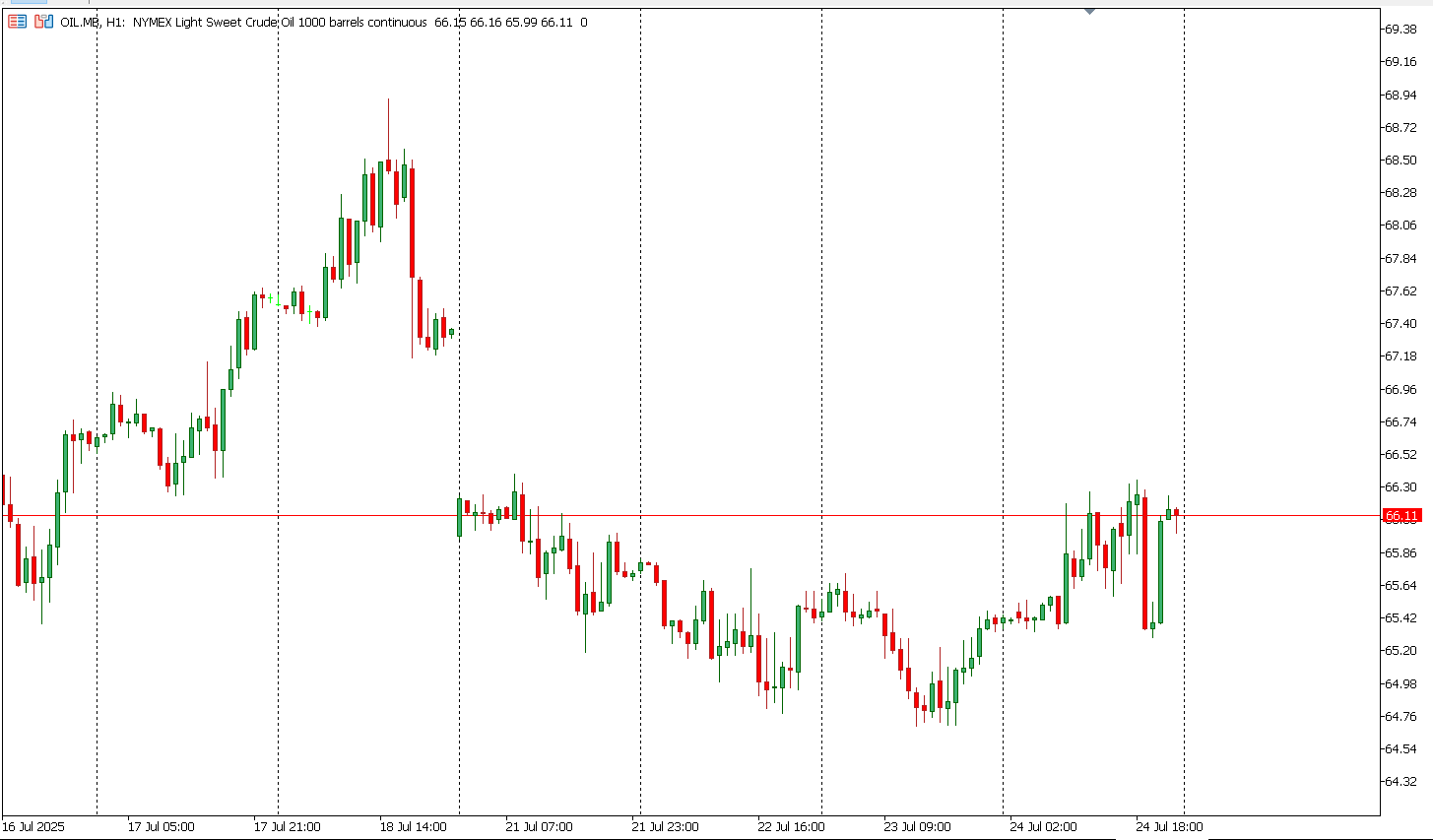Select the 68.50 price axis label
Image resolution: width=1433 pixels, height=840 pixels.
(1400, 160)
